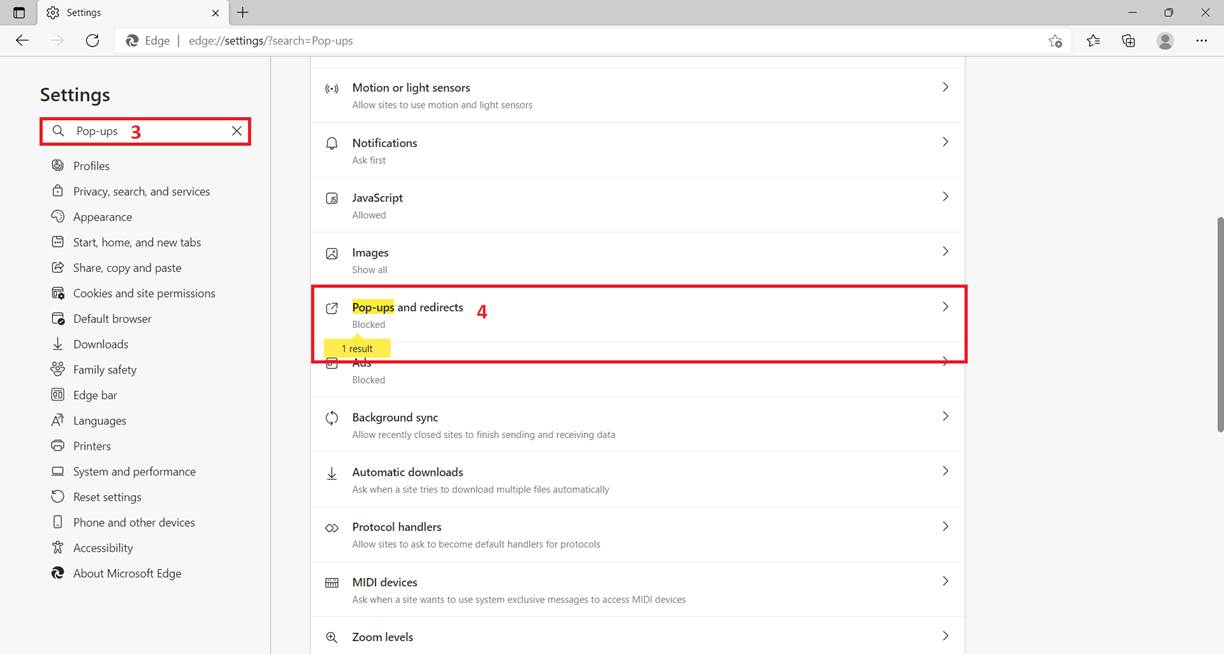Go to Downloads settings
Screen dimensions: 1224x654
(100, 344)
